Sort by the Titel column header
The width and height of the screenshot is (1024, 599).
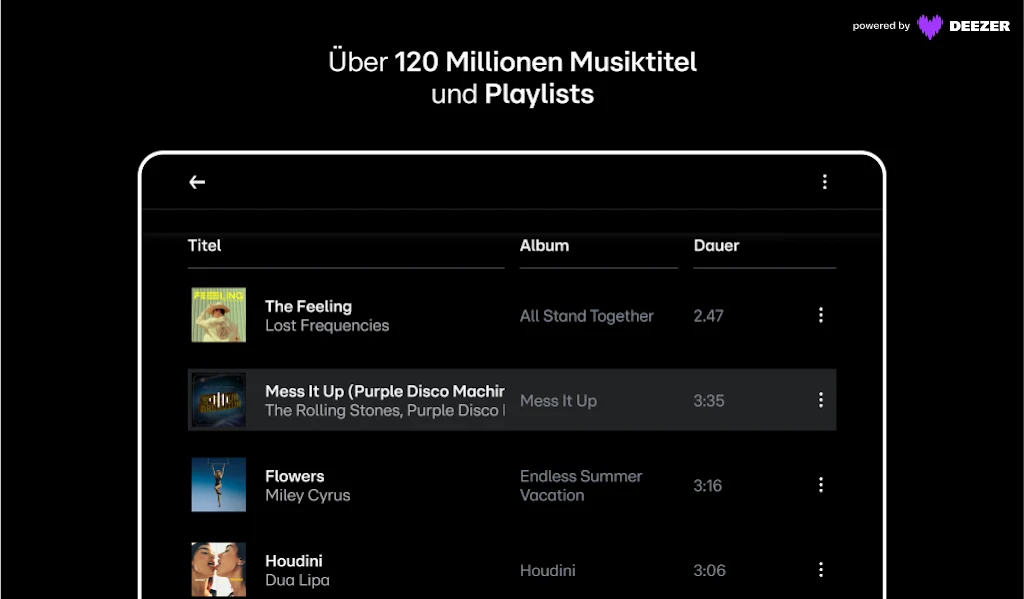[205, 246]
